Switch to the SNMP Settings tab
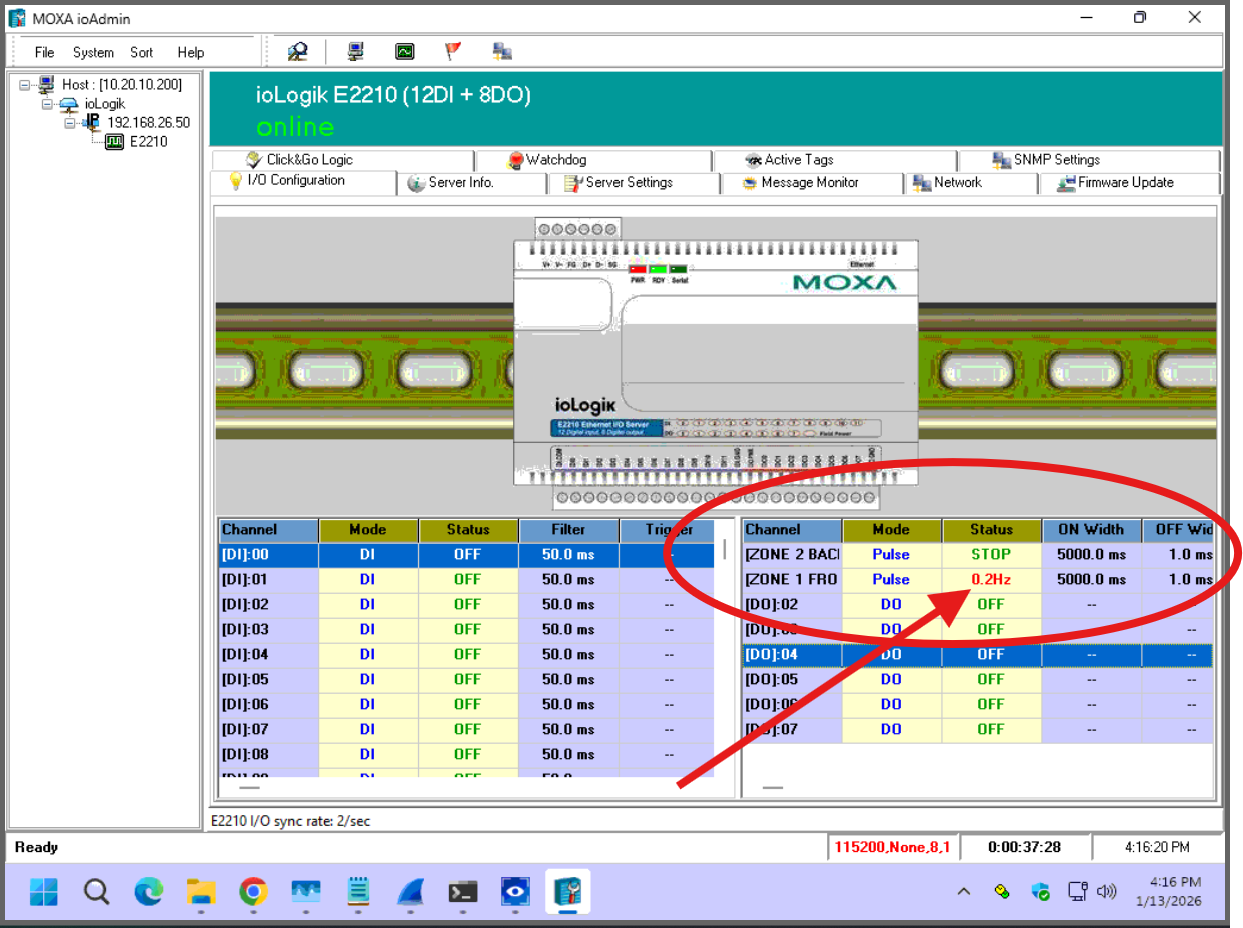1243x928 pixels. coord(1089,160)
